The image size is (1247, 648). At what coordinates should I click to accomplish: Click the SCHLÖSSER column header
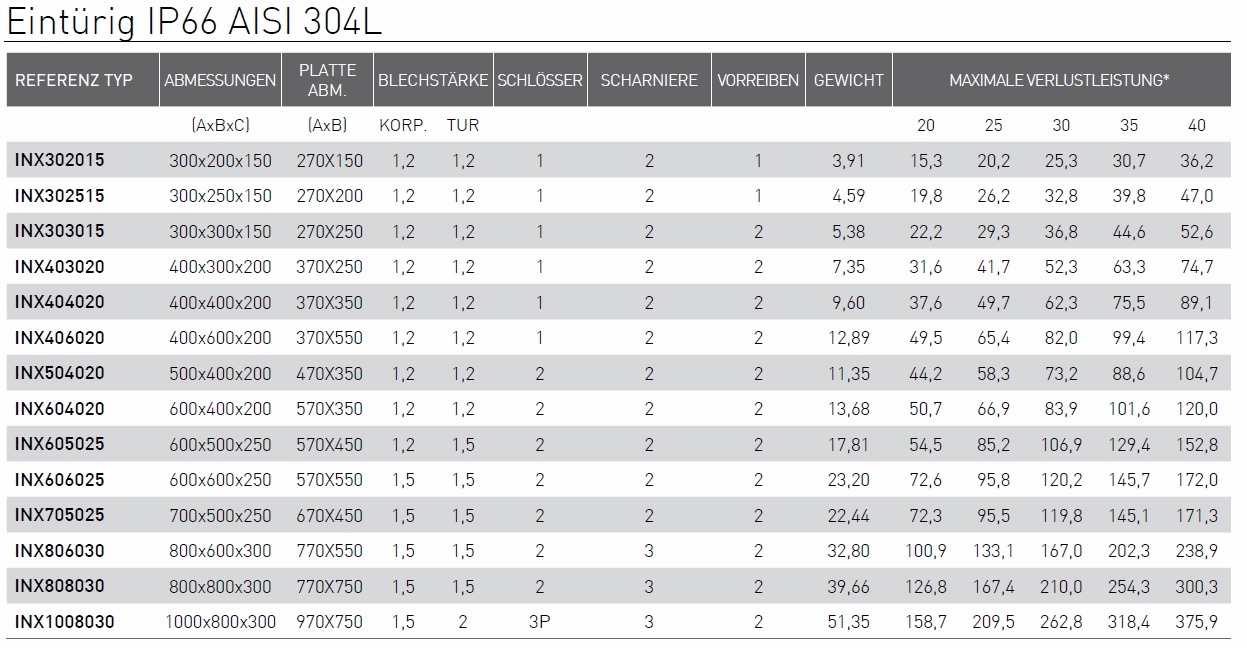pyautogui.click(x=539, y=80)
